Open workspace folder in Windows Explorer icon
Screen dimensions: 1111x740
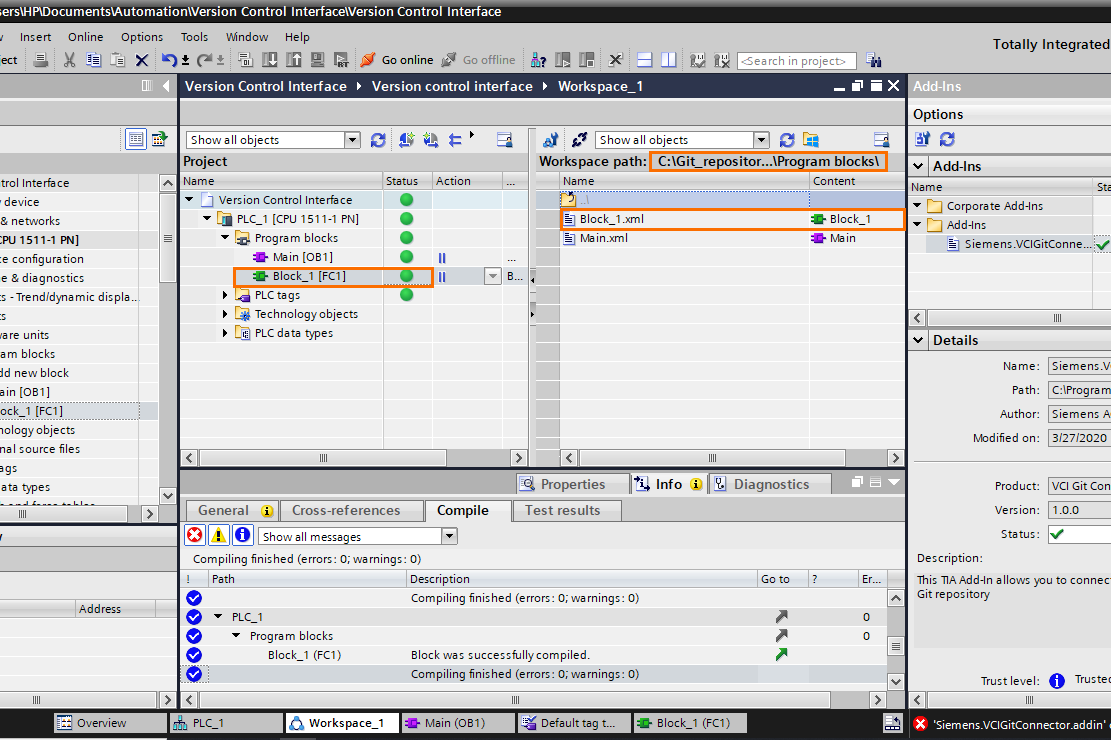[x=811, y=140]
